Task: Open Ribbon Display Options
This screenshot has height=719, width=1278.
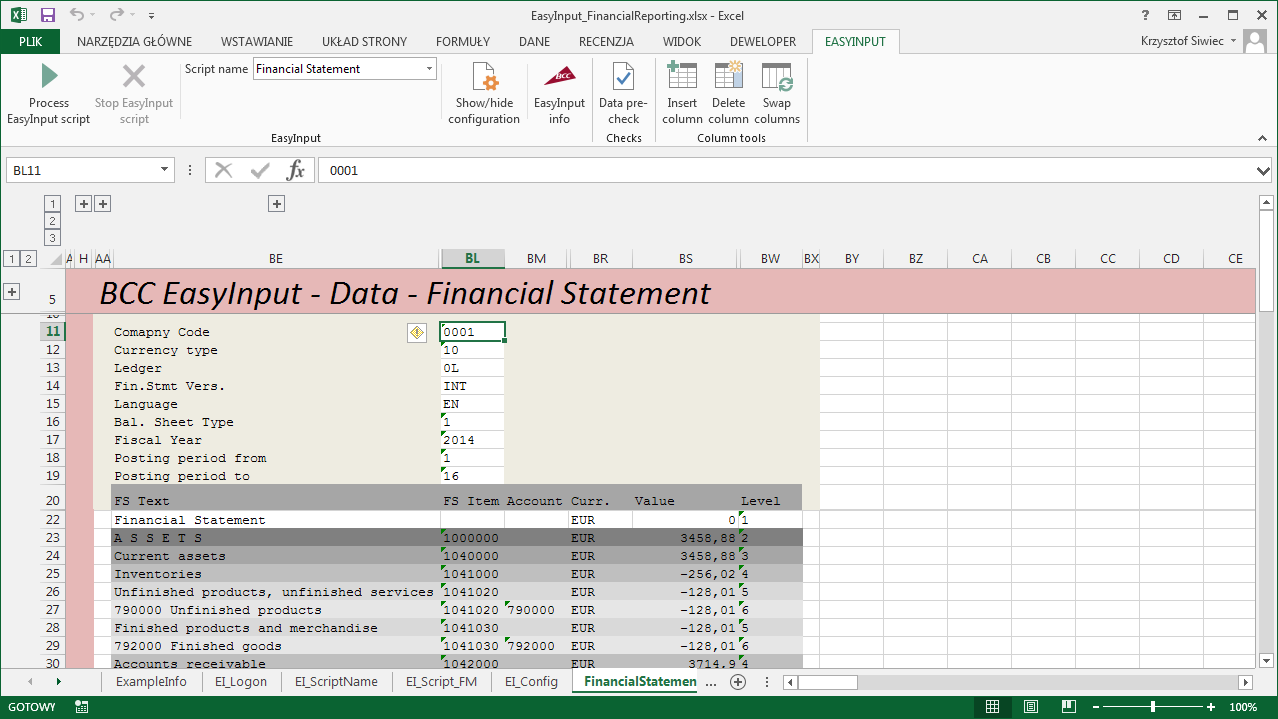Action: [x=1174, y=15]
